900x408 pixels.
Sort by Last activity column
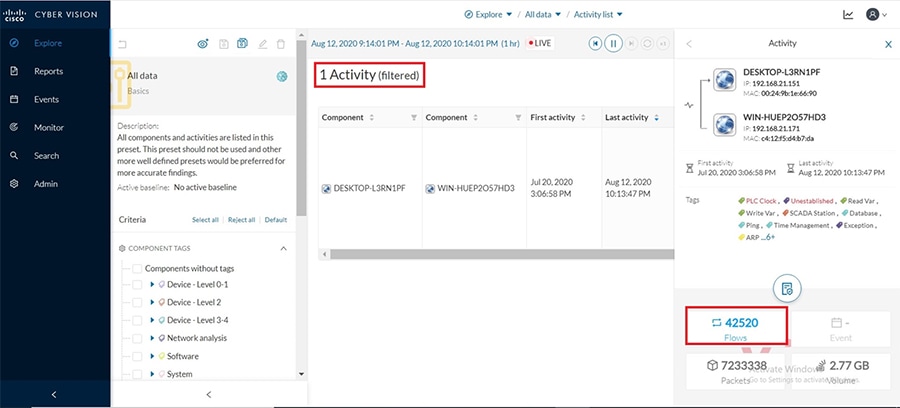[657, 117]
